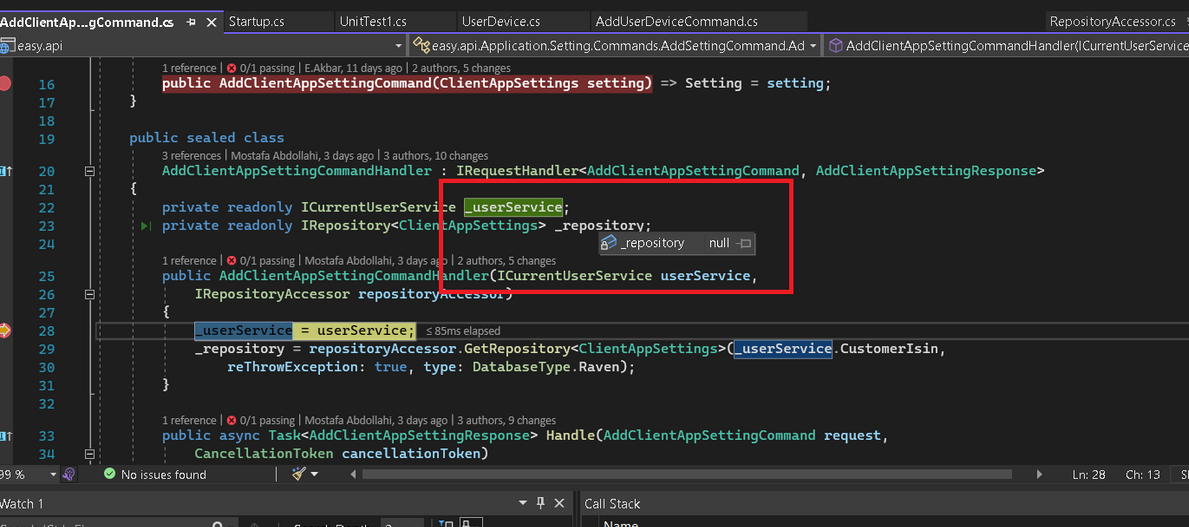The width and height of the screenshot is (1189, 527).
Task: Click the 'Ch: 13' column indicator
Action: point(1143,475)
